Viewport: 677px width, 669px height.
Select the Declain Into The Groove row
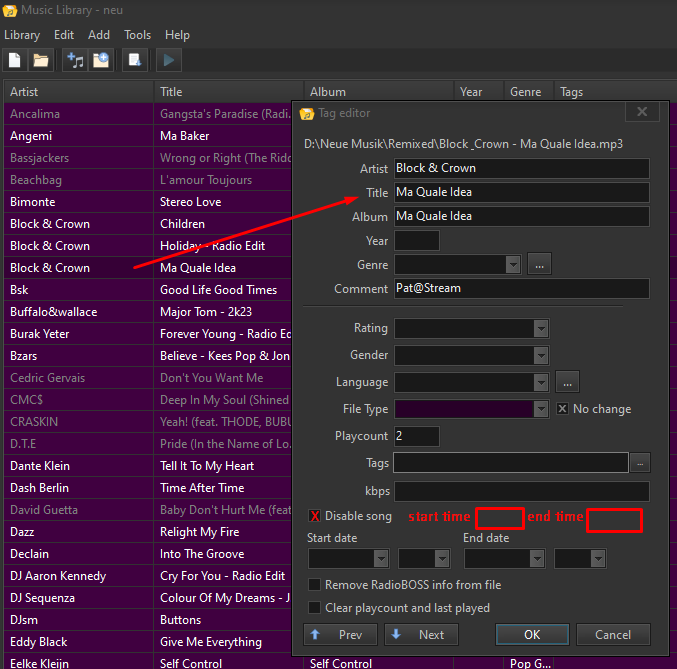point(148,554)
